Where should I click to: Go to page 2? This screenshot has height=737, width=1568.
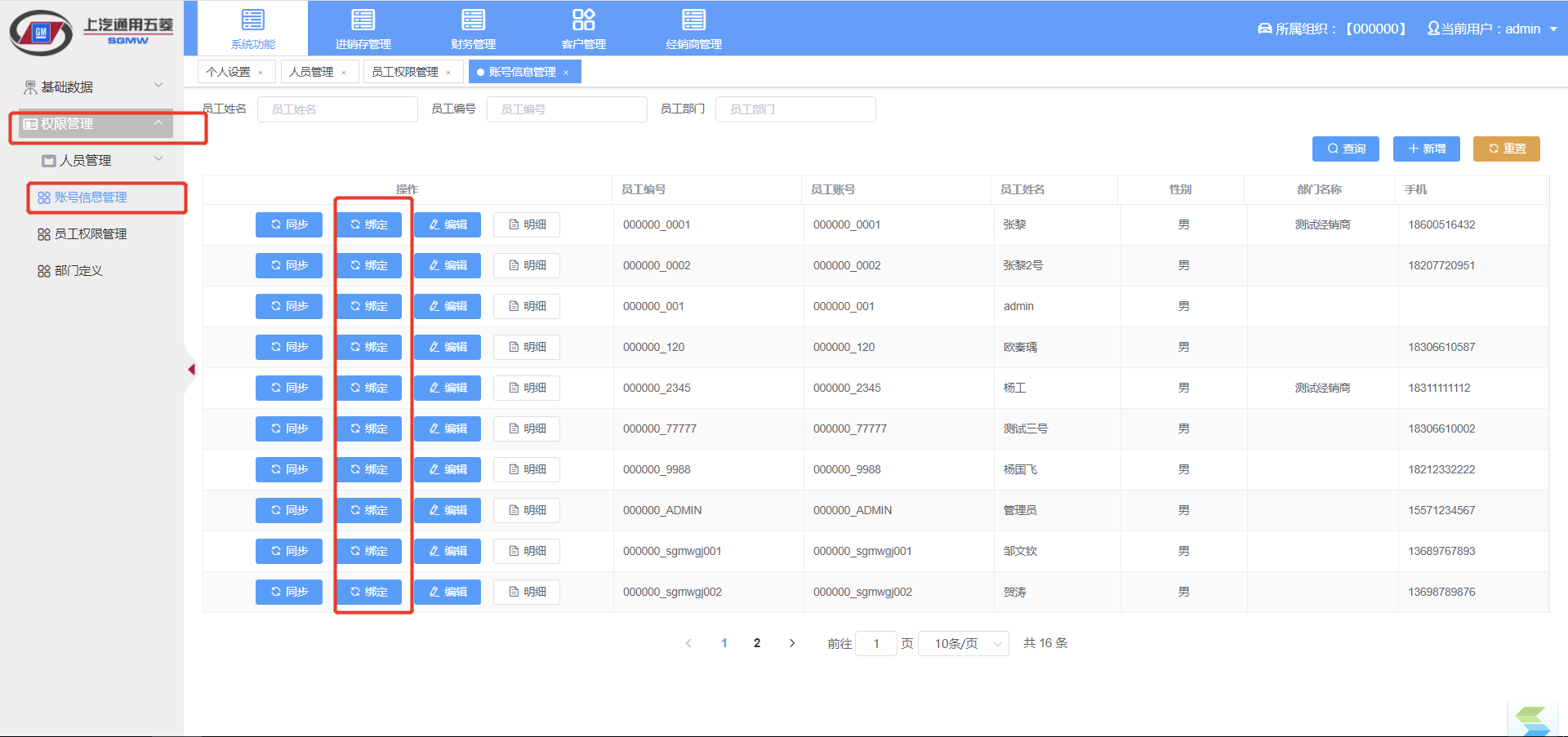757,643
